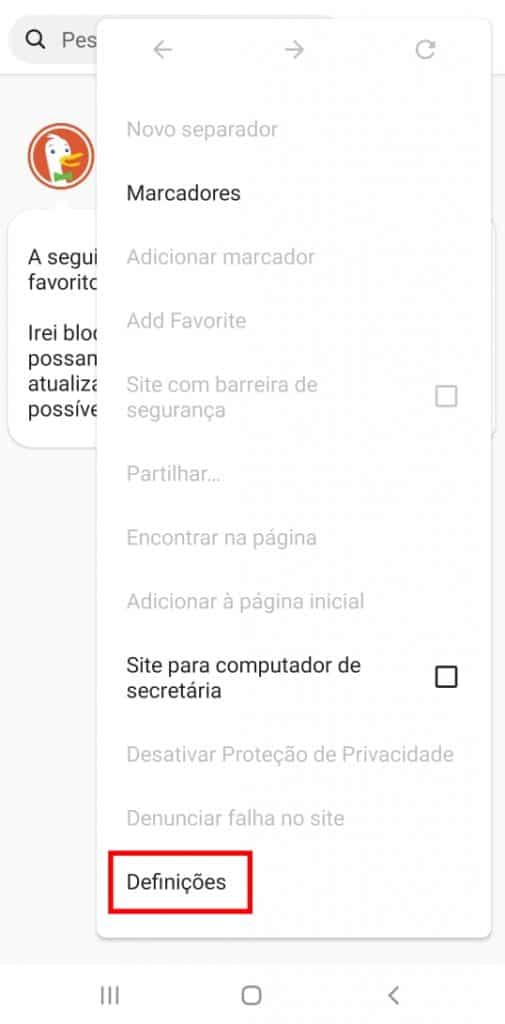Tap the Android home button

coord(252,995)
